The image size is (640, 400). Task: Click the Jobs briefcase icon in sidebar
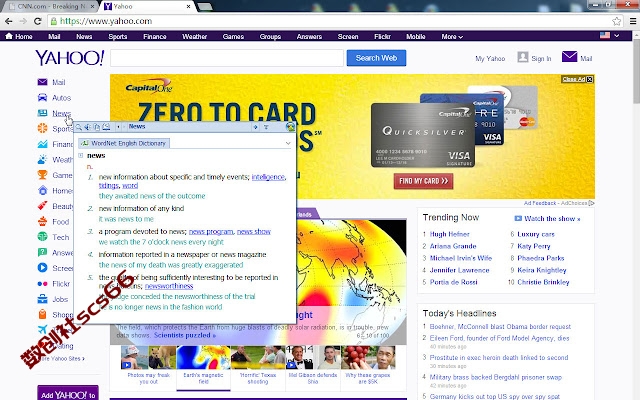pyautogui.click(x=42, y=299)
